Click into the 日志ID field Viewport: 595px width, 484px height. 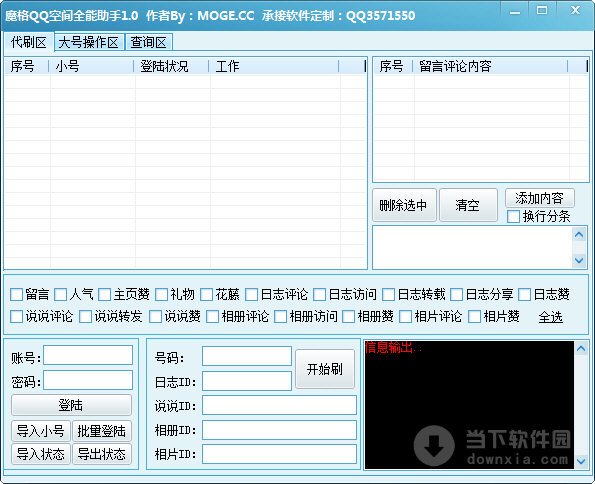point(247,381)
